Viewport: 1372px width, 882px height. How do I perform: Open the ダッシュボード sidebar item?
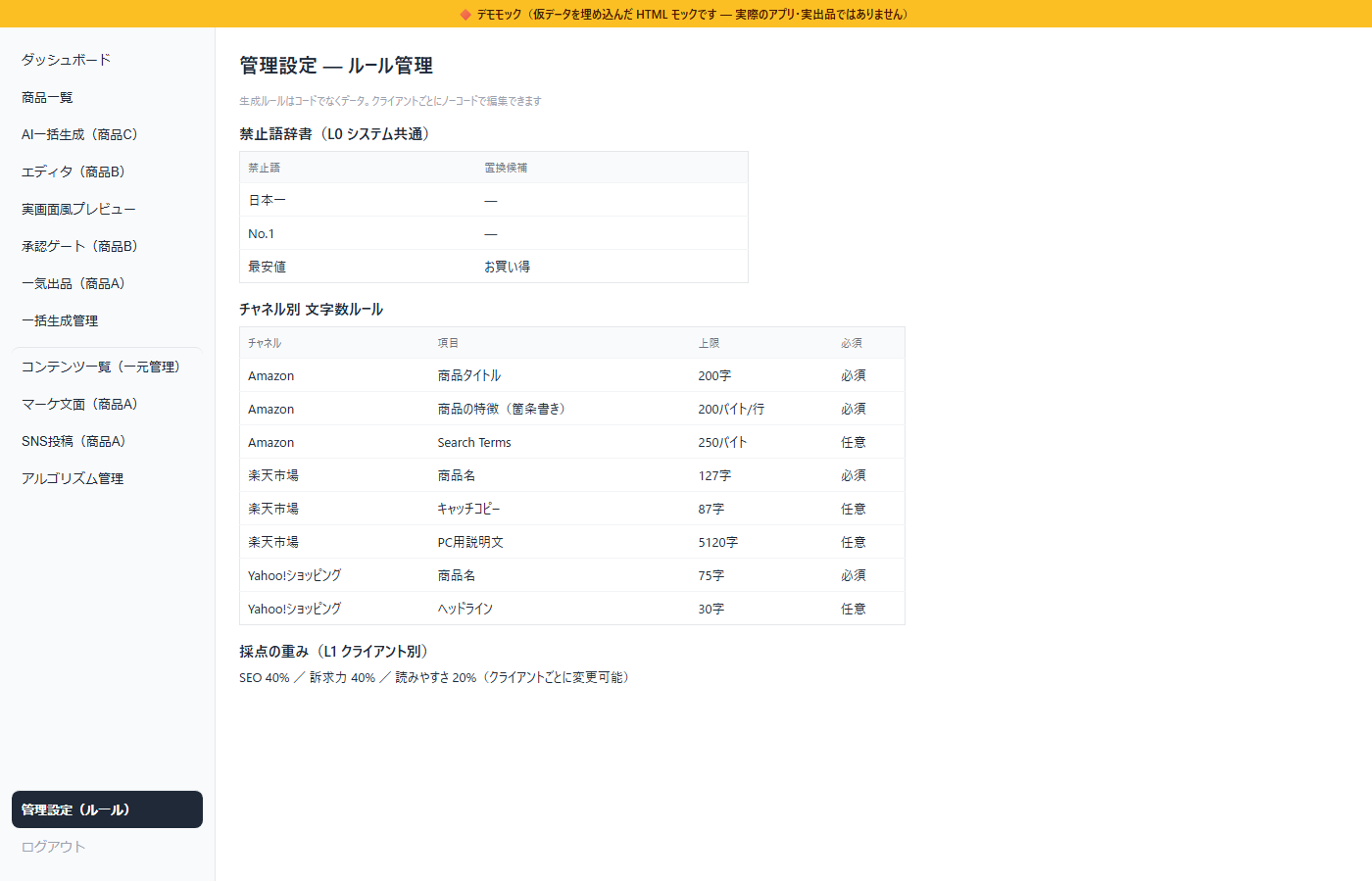[107, 60]
